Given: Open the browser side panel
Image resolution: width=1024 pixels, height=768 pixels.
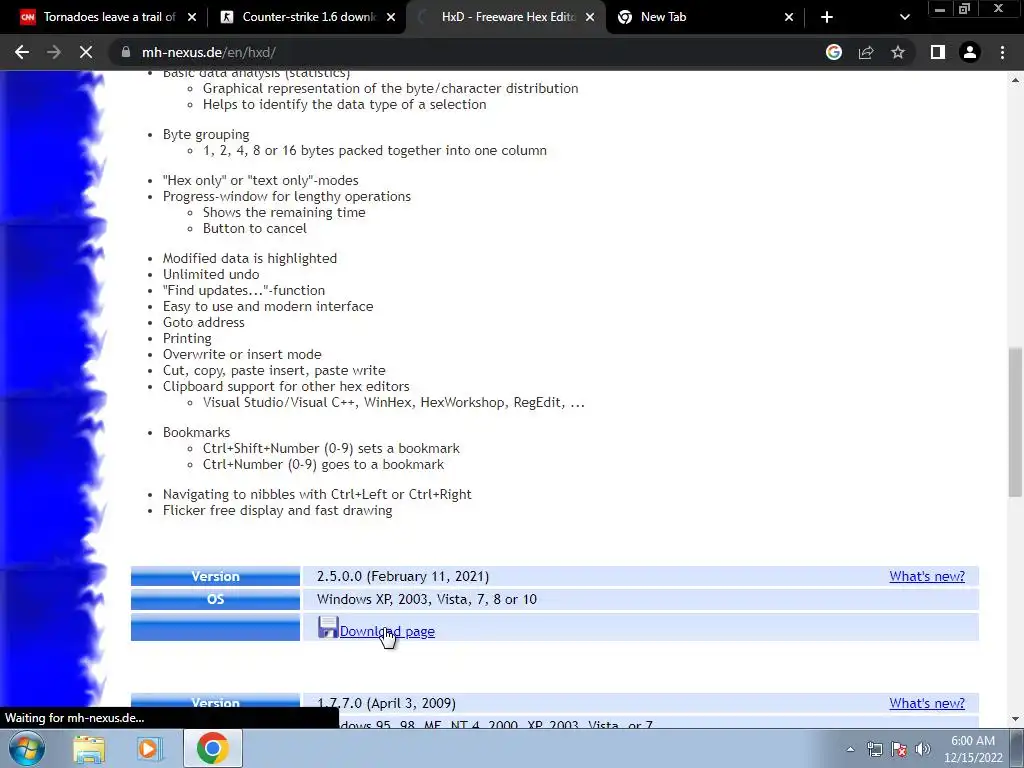Looking at the screenshot, I should (938, 52).
